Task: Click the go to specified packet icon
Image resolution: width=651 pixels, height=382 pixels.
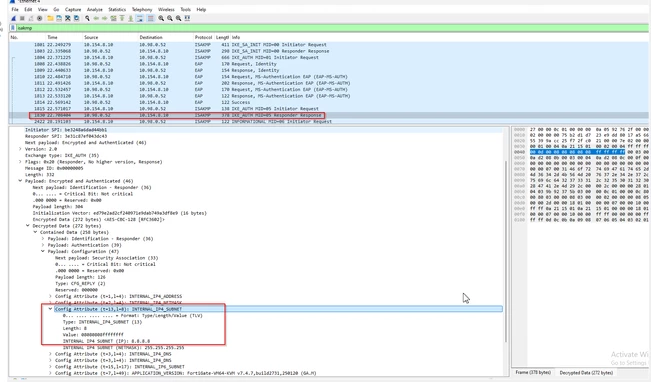Action: click(x=113, y=18)
